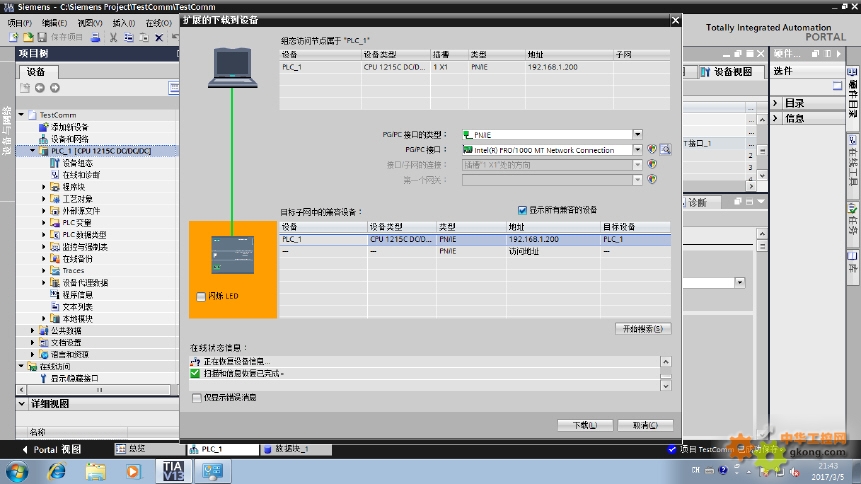Open the Insert (I) menu

tap(124, 23)
